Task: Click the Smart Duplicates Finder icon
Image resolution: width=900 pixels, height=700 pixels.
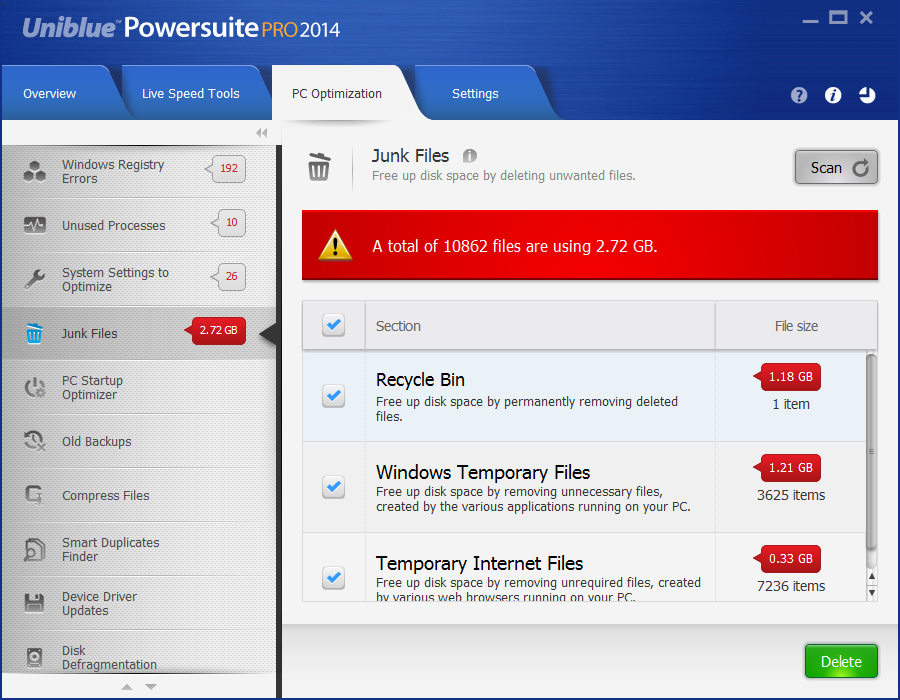Action: pyautogui.click(x=34, y=549)
